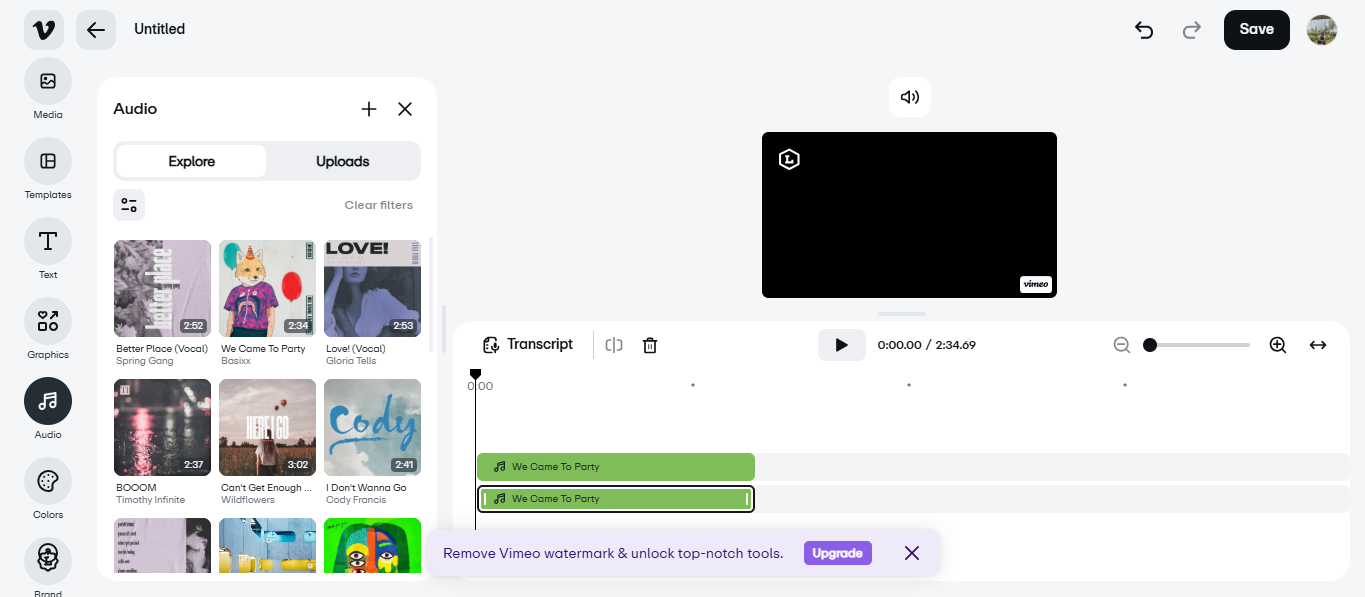Open the Brand panel
The height and width of the screenshot is (597, 1365).
[48, 561]
